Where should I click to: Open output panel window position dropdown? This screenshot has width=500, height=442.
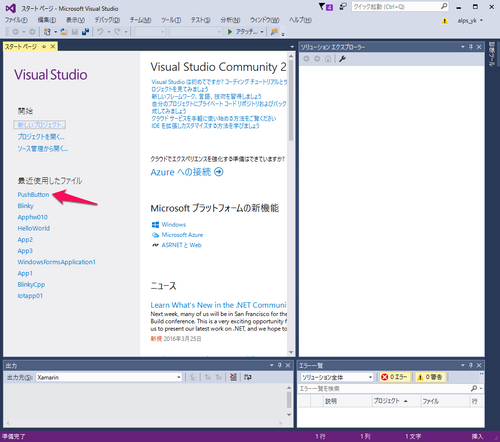(272, 366)
